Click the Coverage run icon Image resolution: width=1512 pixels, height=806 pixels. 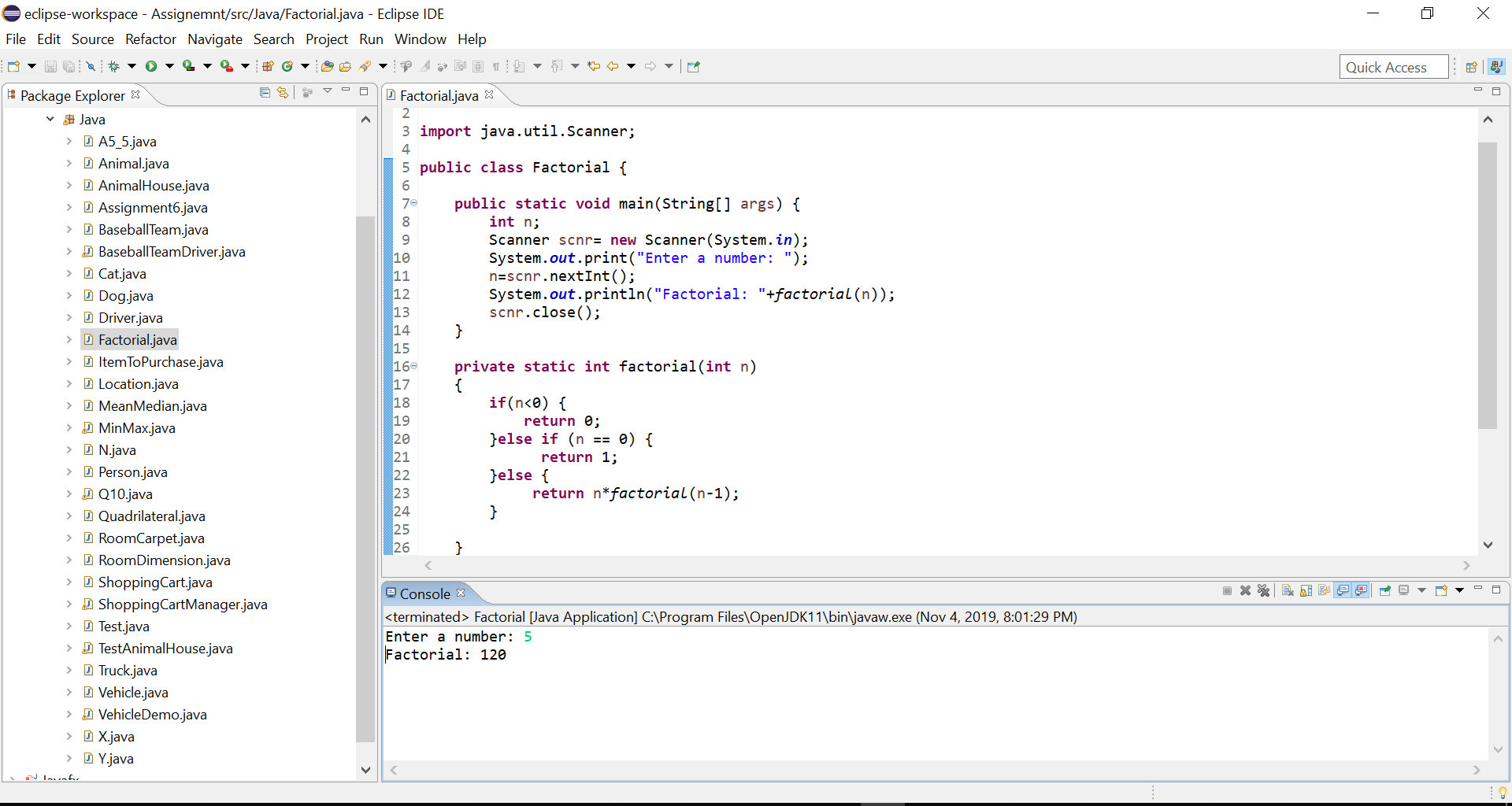coord(189,67)
